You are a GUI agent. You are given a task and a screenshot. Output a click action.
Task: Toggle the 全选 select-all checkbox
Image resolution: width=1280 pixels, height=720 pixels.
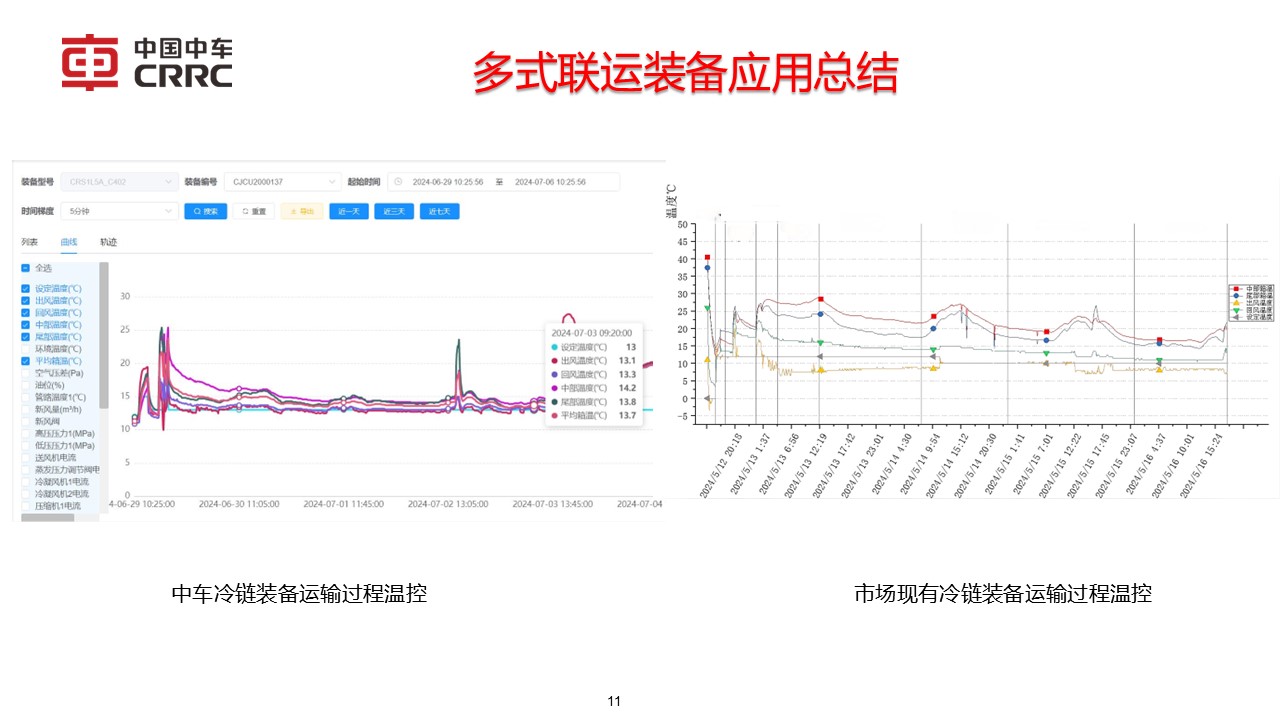[26, 268]
